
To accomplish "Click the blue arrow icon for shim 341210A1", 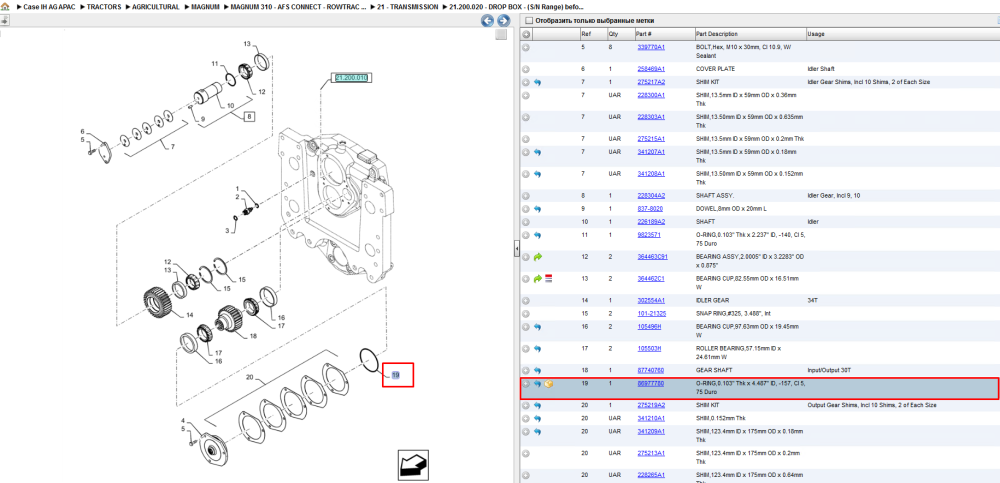I will [537, 419].
